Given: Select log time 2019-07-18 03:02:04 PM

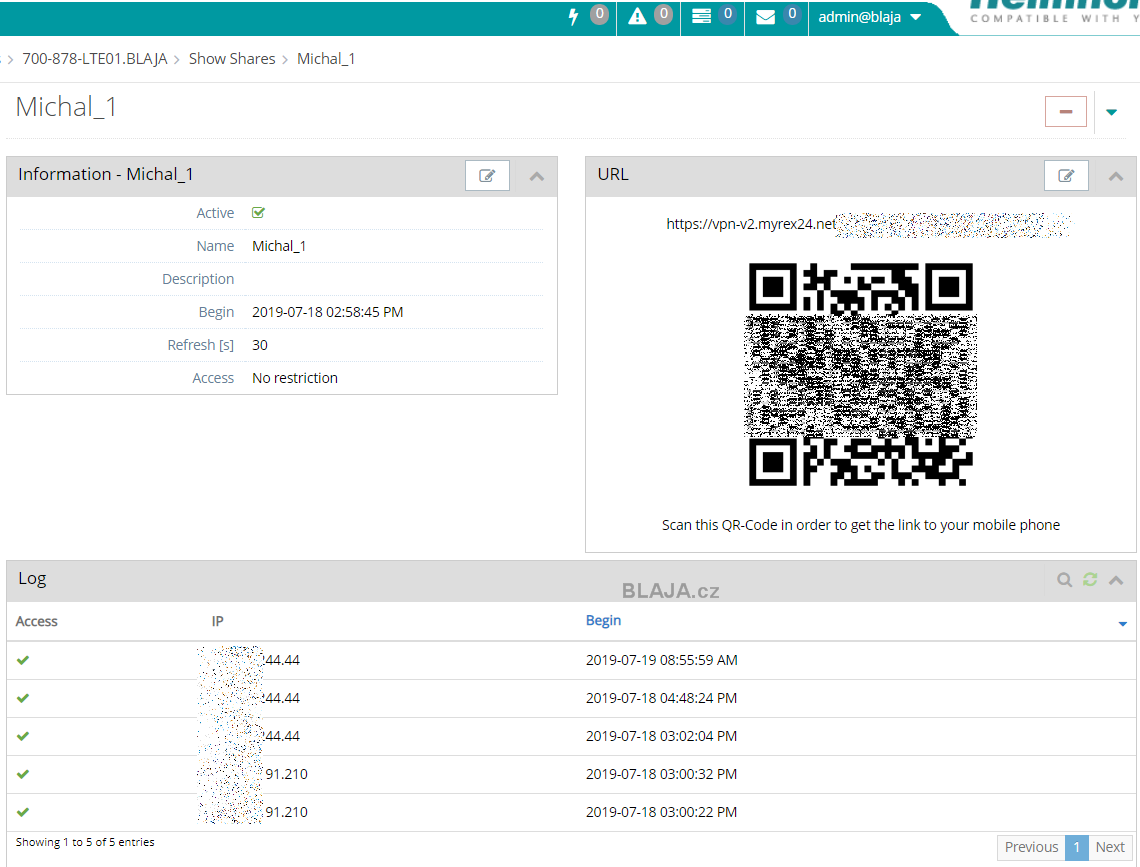Looking at the screenshot, I should point(662,736).
